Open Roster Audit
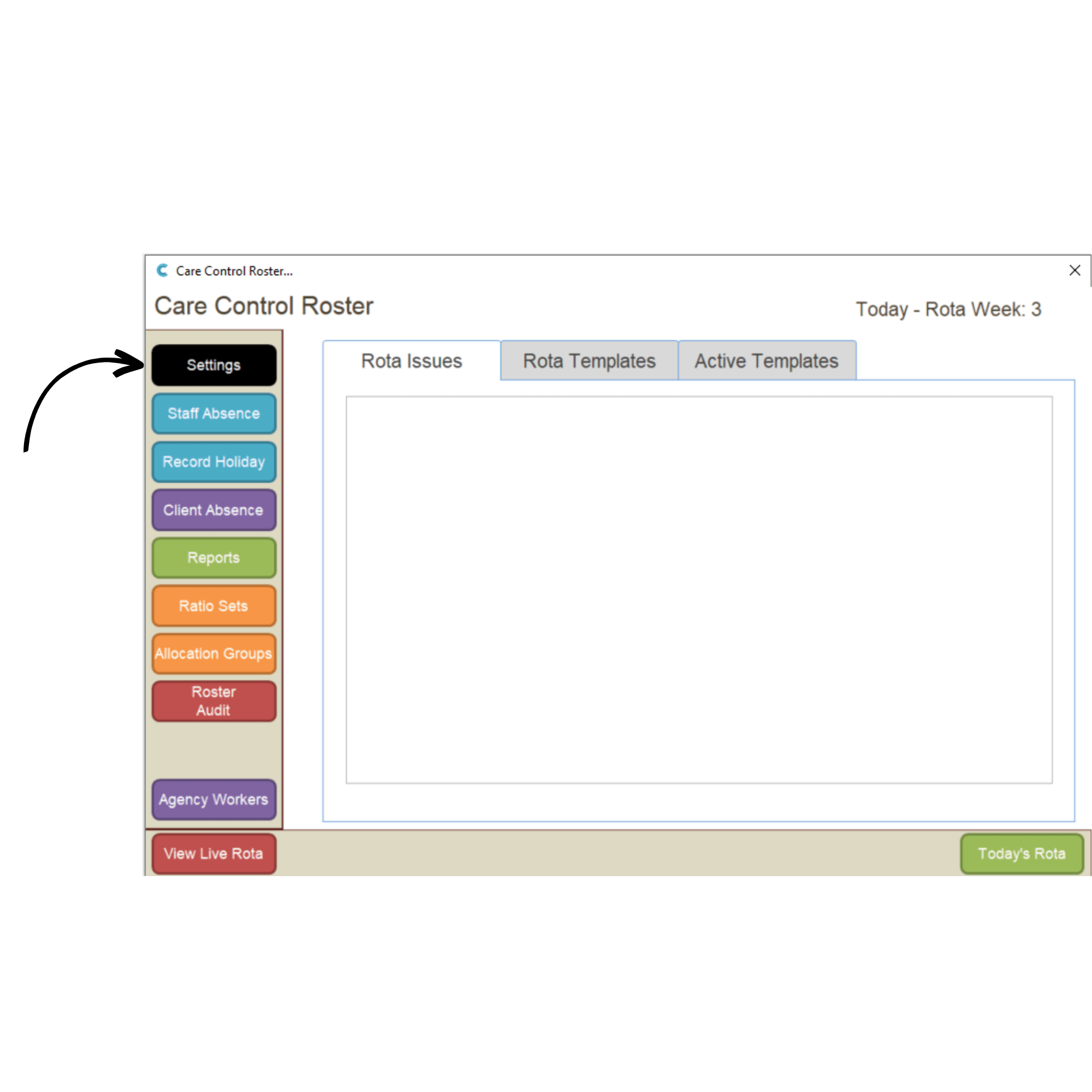 (213, 702)
